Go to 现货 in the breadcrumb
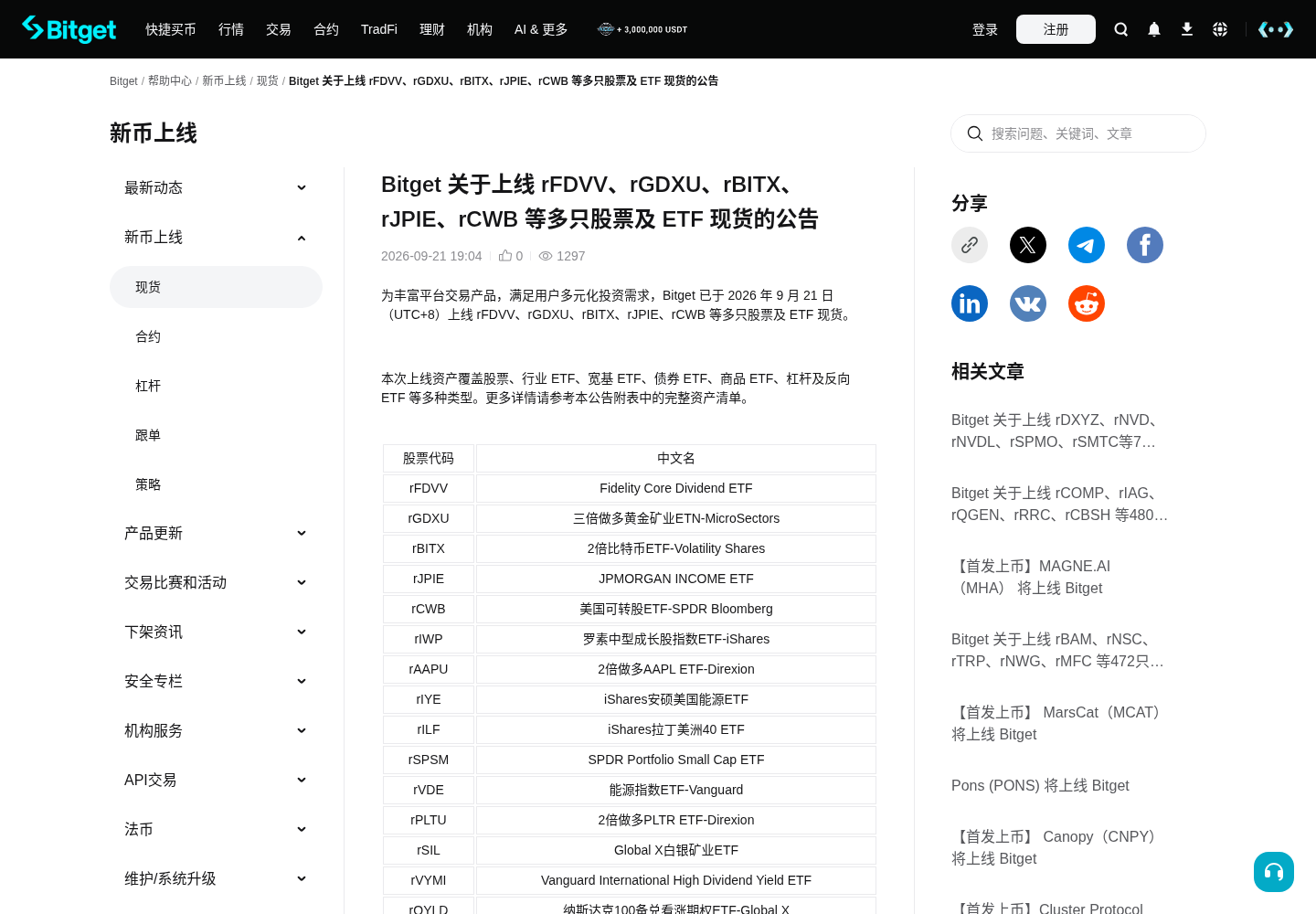This screenshot has width=1316, height=914. click(268, 81)
